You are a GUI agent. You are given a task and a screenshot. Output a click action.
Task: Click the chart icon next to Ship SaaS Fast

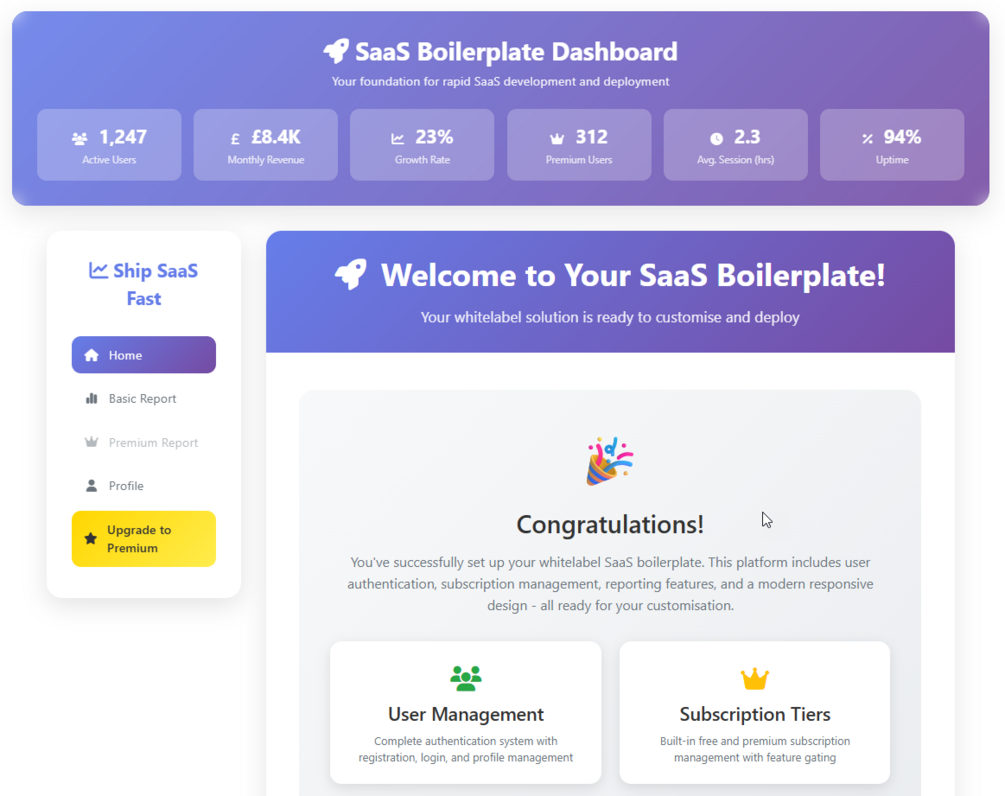98,270
